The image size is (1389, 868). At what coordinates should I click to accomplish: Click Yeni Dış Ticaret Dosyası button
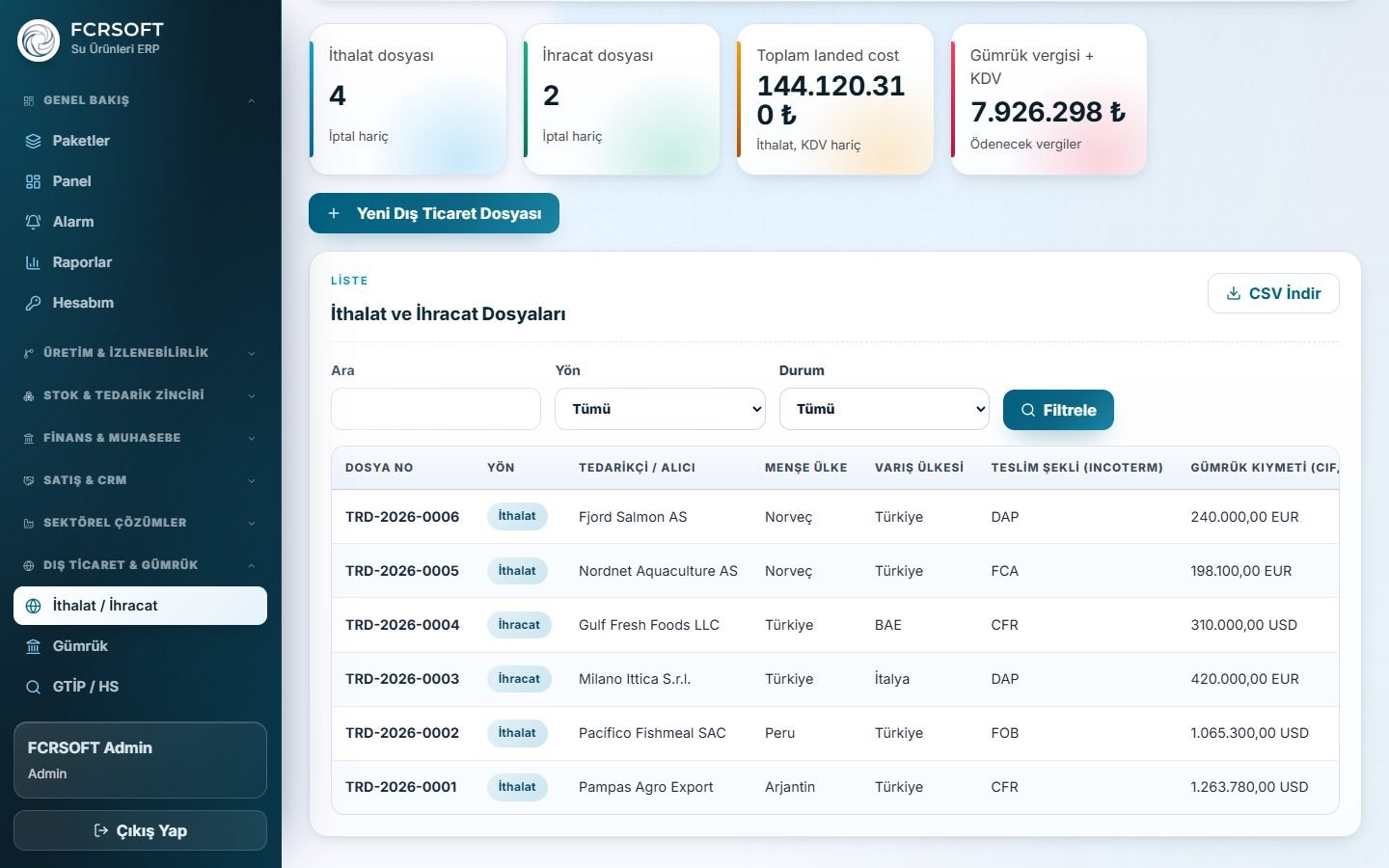(x=434, y=213)
